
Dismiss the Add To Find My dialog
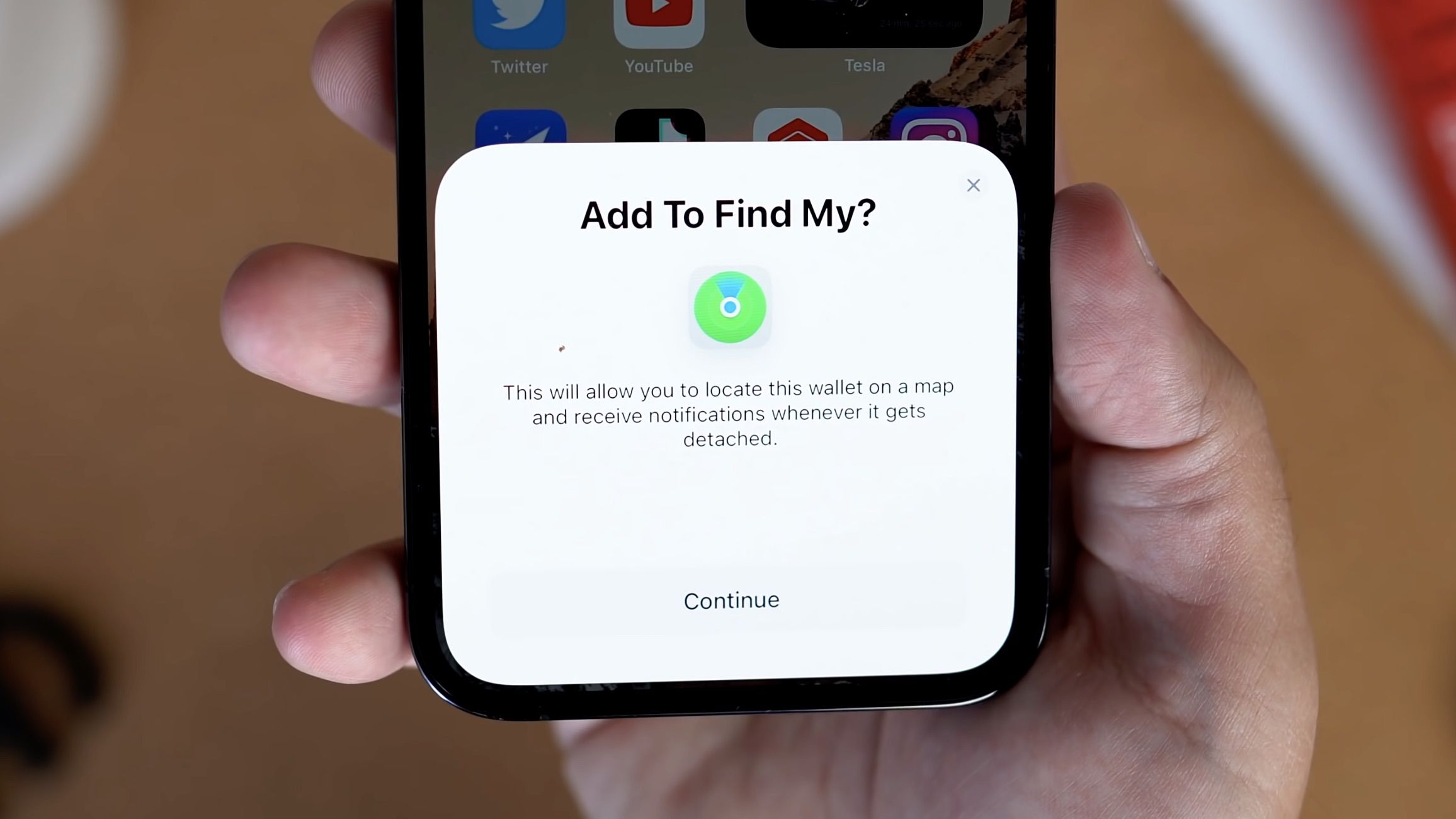point(972,184)
